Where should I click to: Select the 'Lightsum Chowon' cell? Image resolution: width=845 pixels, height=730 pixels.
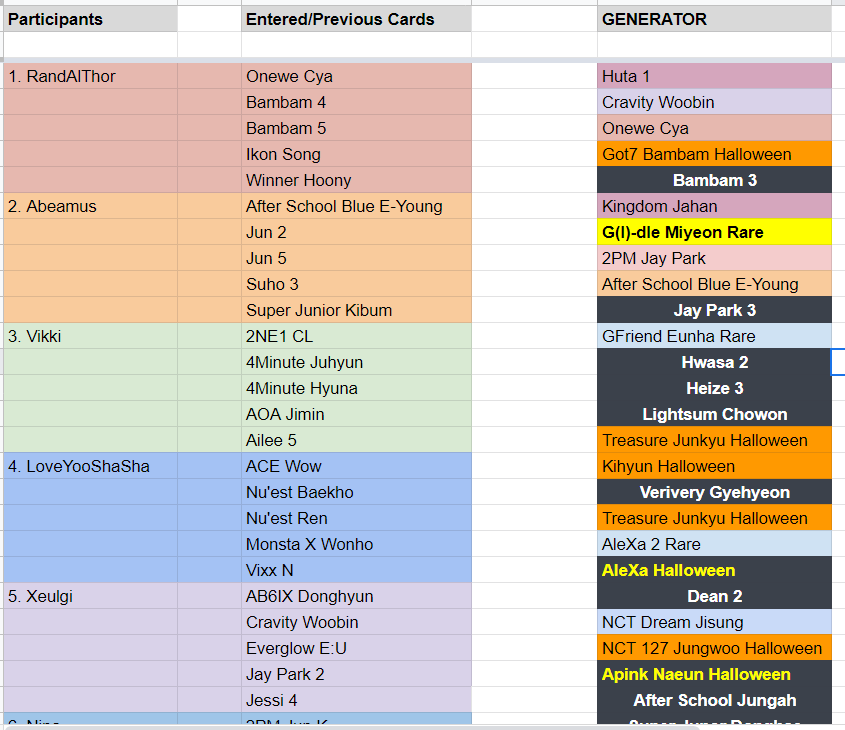tap(714, 414)
